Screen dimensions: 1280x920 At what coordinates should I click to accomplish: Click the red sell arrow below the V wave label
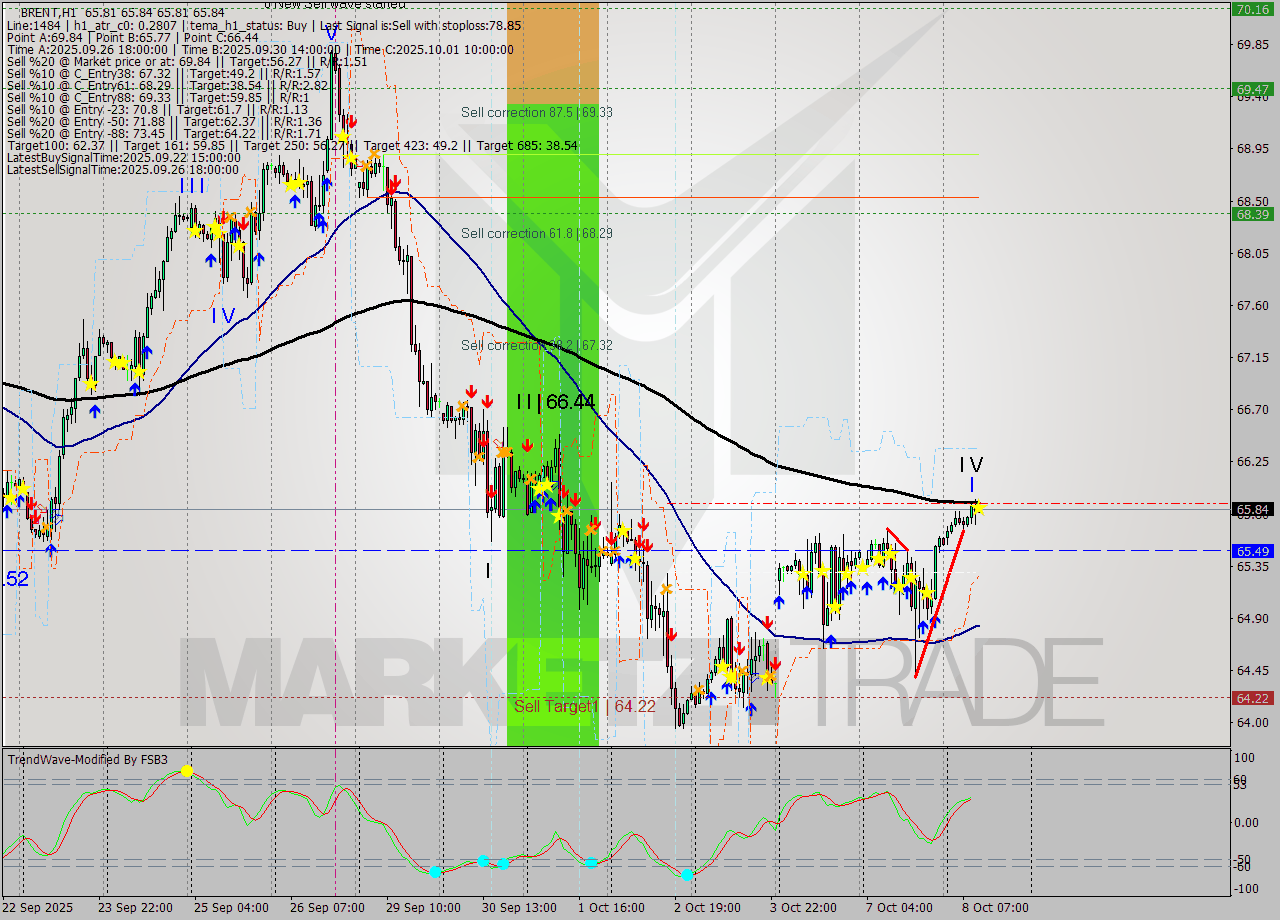pyautogui.click(x=352, y=121)
